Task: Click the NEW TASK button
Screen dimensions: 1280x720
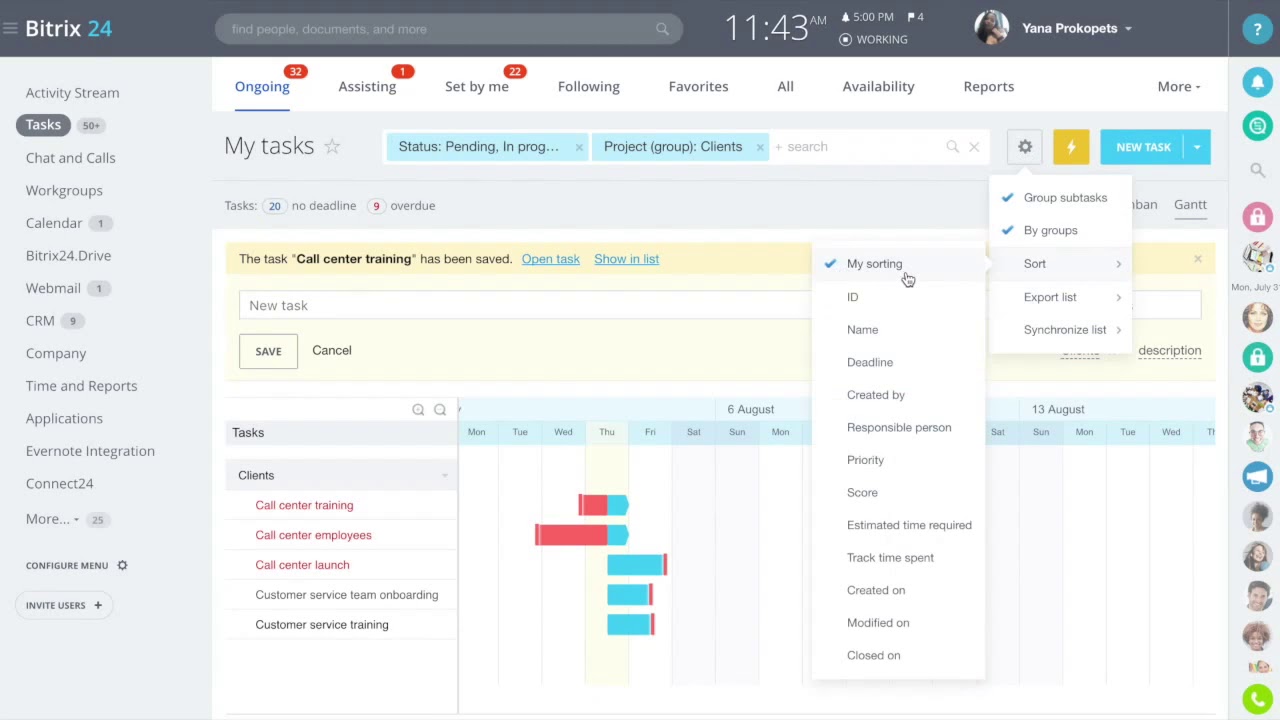Action: tap(1143, 147)
